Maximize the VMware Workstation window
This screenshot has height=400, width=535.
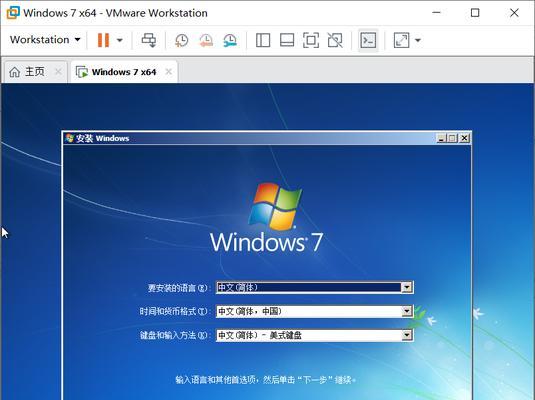click(x=475, y=13)
